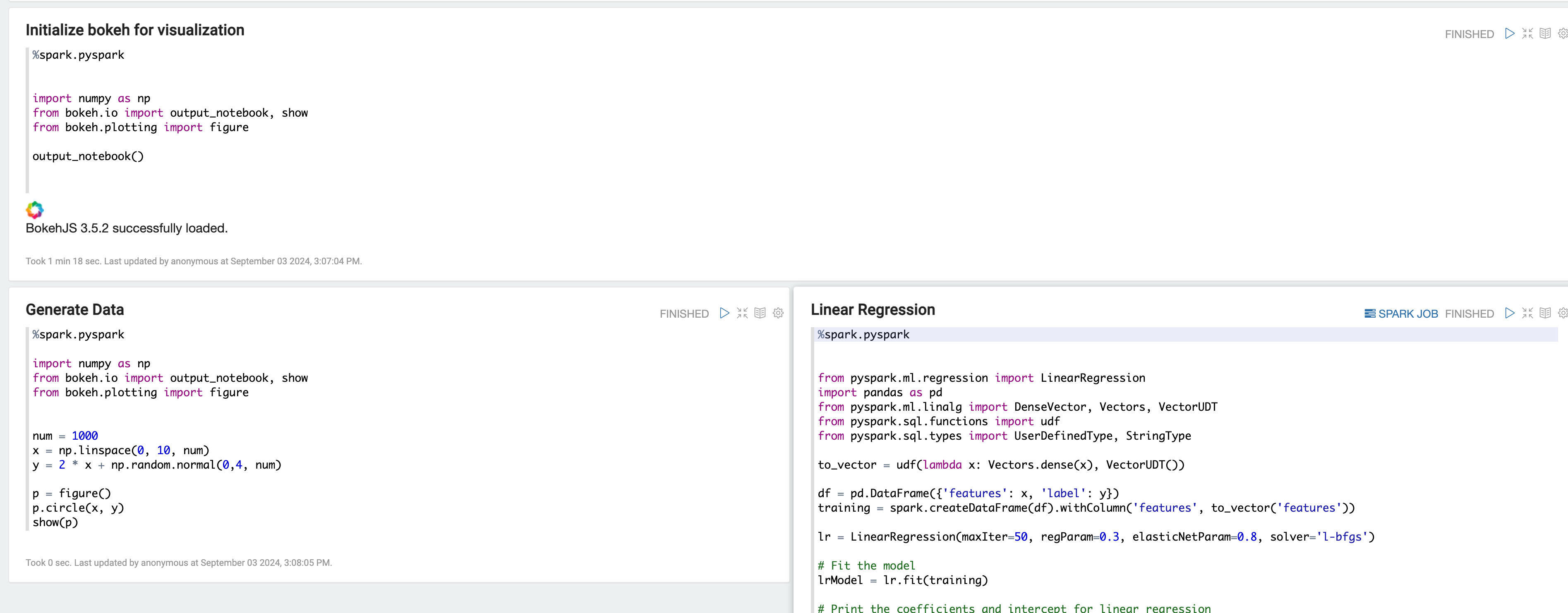Image resolution: width=1568 pixels, height=613 pixels.
Task: Click the np.linspace(0, 10, num) line
Action: pos(120,450)
